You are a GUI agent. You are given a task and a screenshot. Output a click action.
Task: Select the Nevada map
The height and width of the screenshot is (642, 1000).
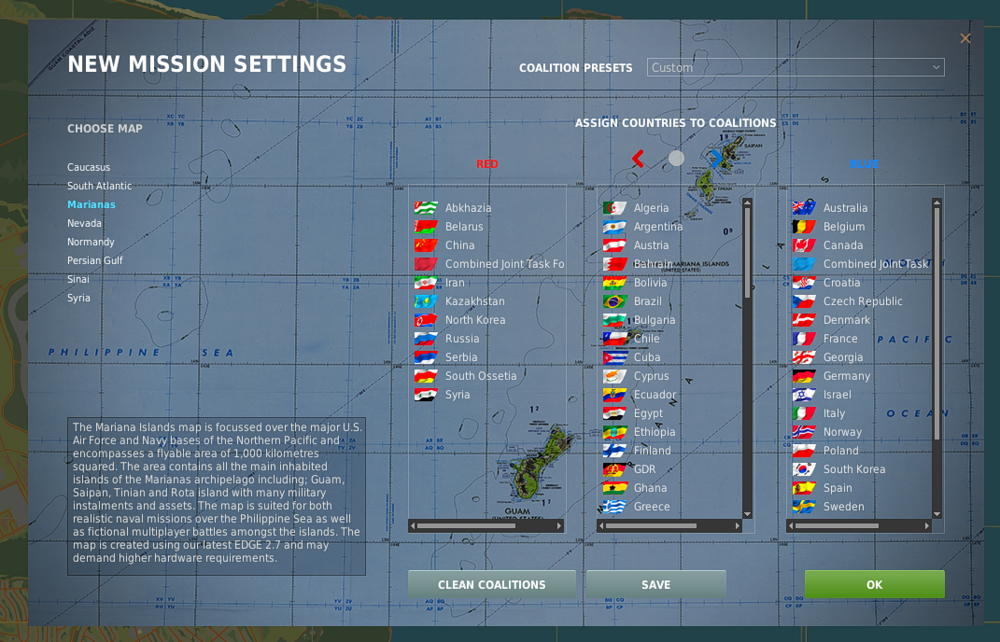click(84, 223)
